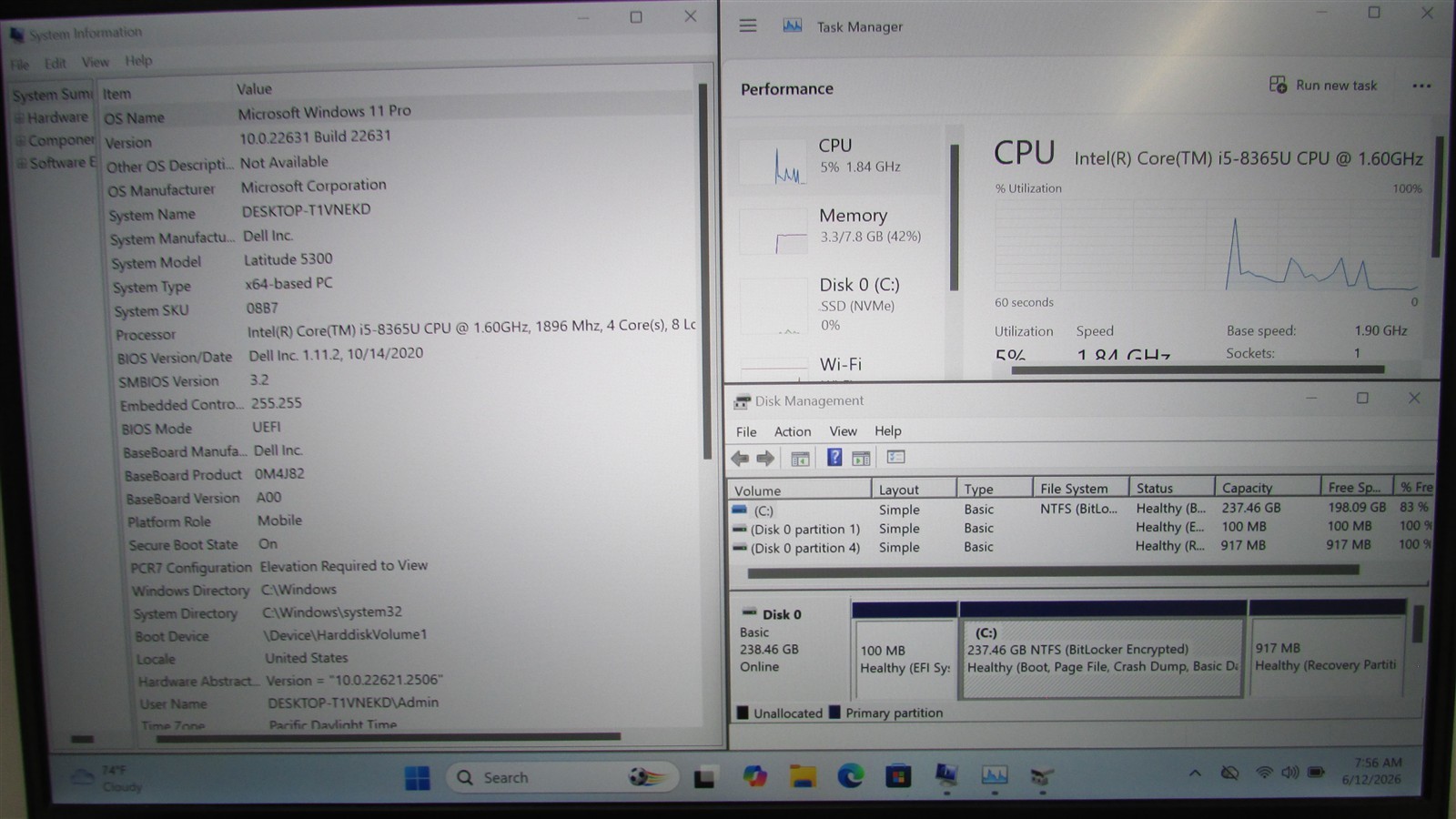Click blue Help icon in Disk Management toolbar

point(834,458)
